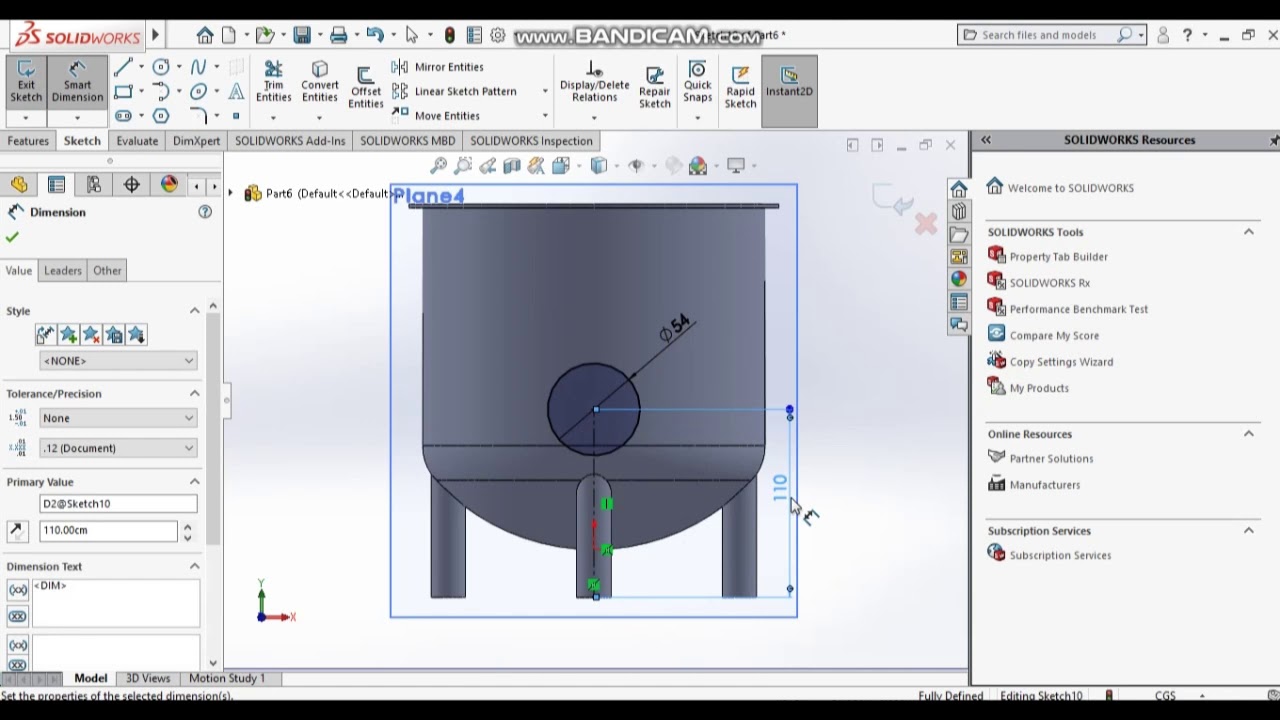Click Rapid Sketch tool
The image size is (1280, 720).
(740, 87)
